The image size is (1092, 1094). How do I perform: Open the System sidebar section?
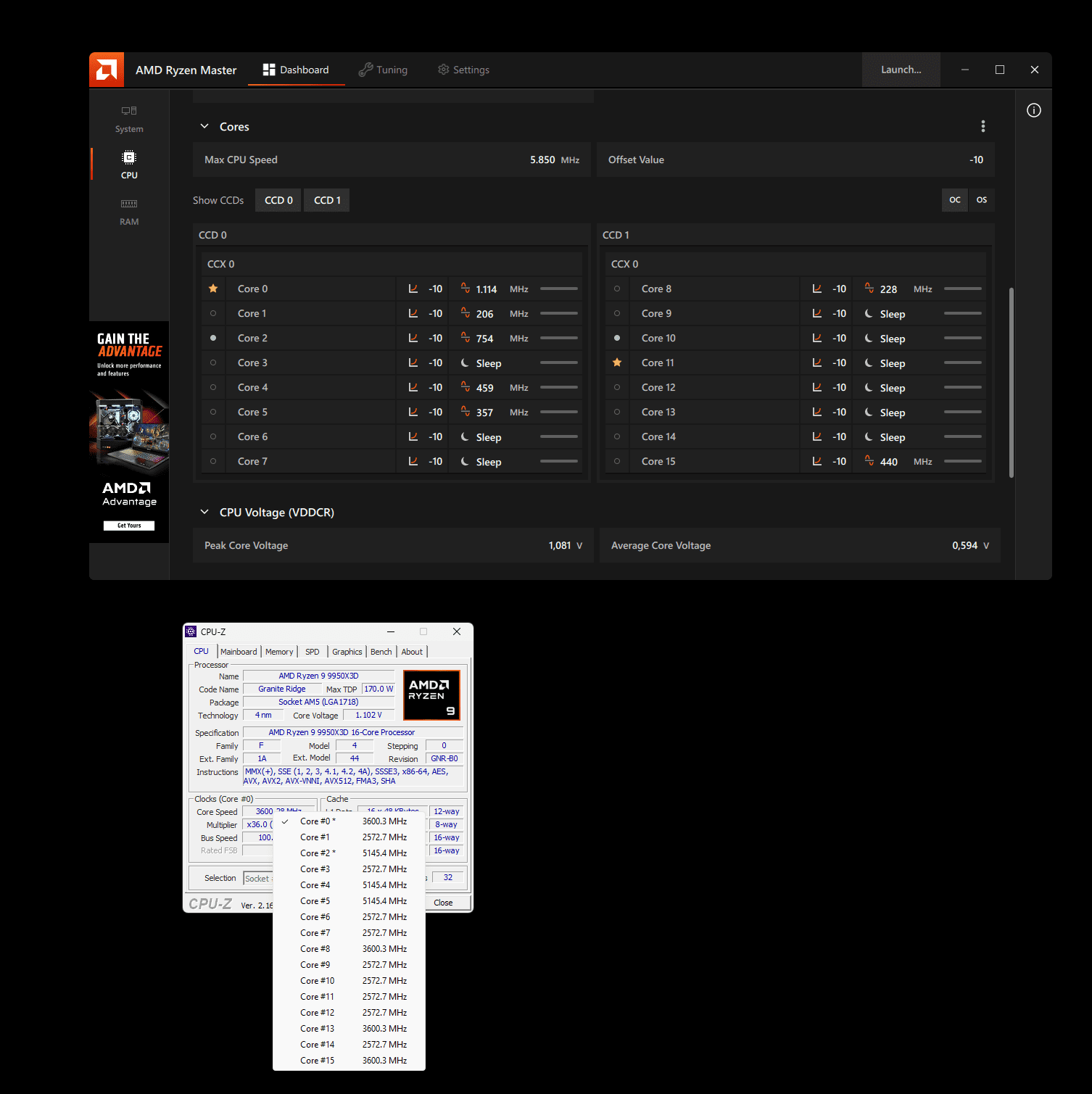point(129,120)
